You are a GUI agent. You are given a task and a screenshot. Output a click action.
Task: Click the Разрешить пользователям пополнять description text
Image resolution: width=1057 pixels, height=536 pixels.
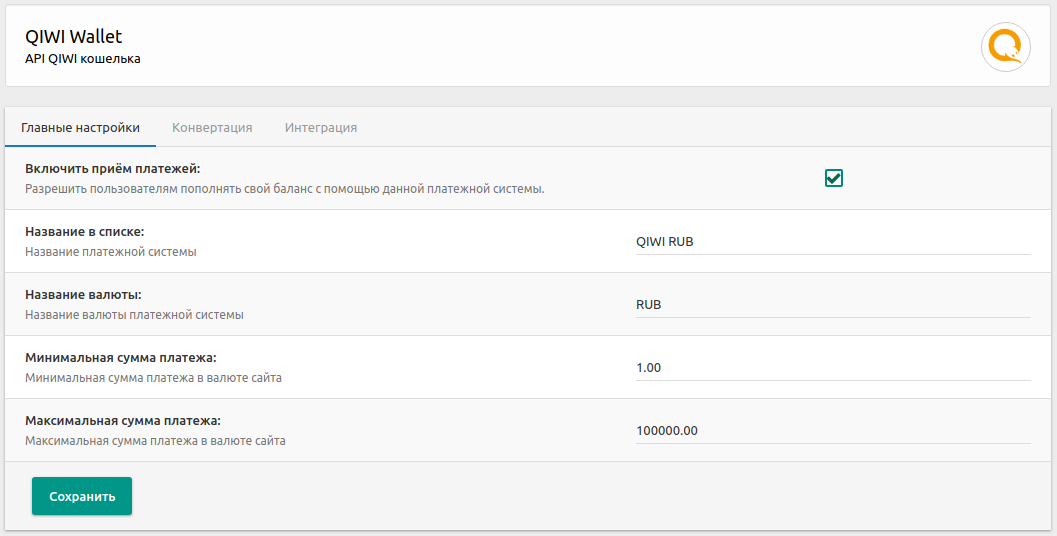[284, 189]
